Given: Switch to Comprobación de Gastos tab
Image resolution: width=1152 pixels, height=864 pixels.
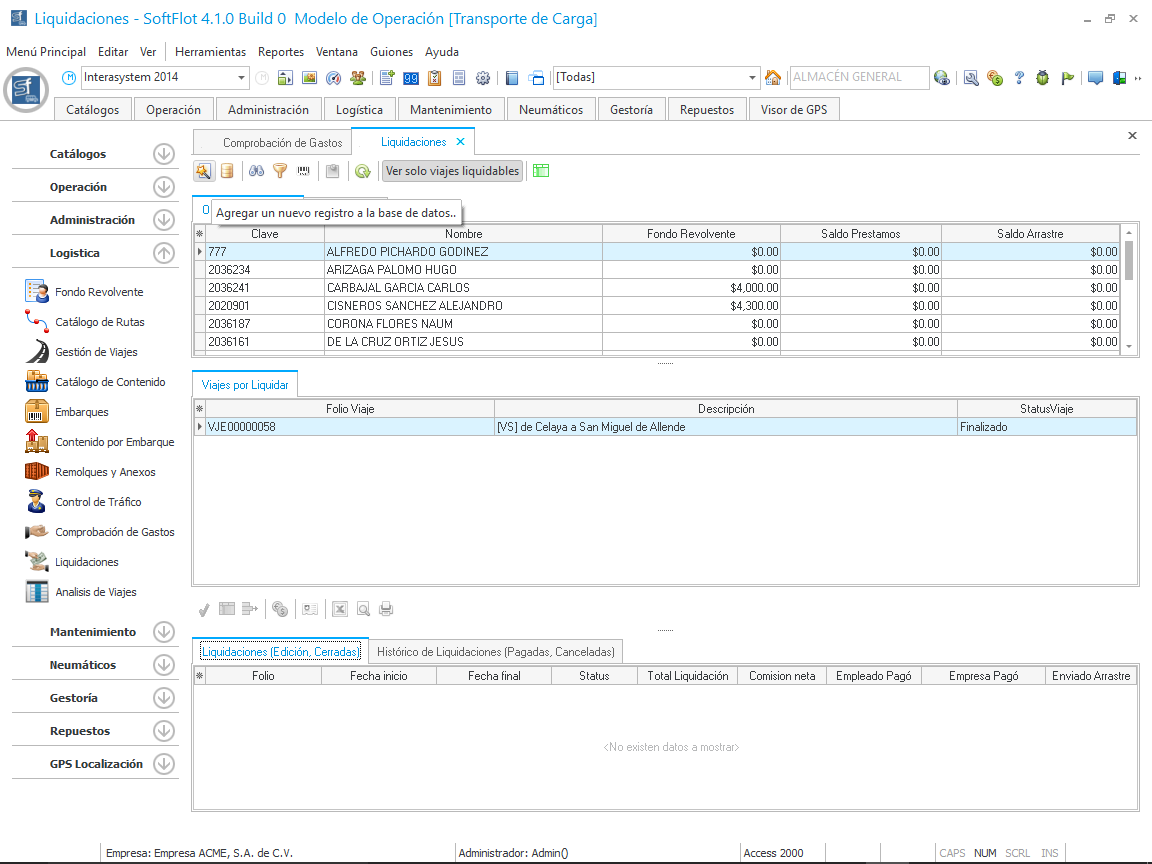Looking at the screenshot, I should [x=282, y=143].
